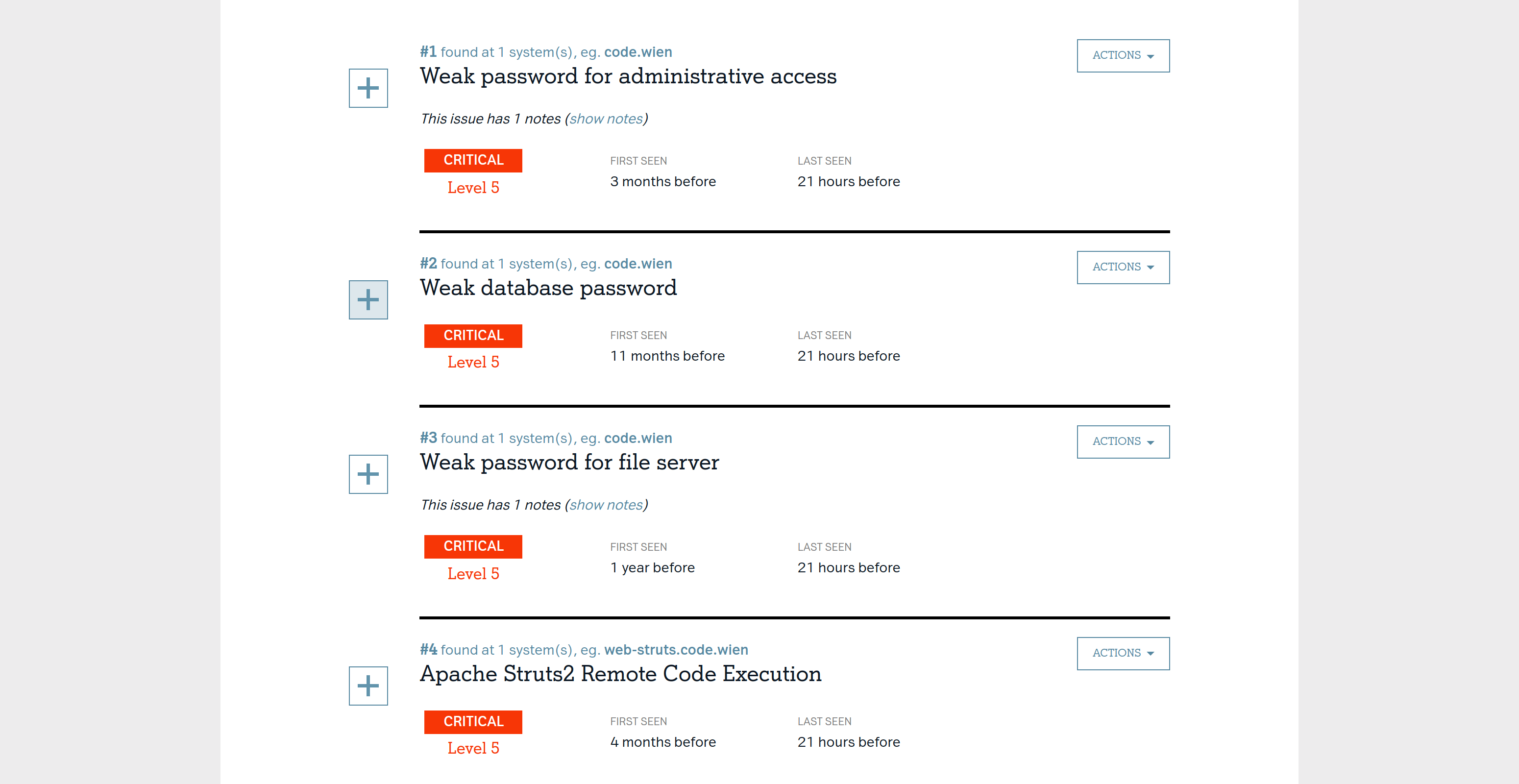Open Actions dropdown for issue #3
Image resolution: width=1519 pixels, height=784 pixels.
tap(1123, 442)
